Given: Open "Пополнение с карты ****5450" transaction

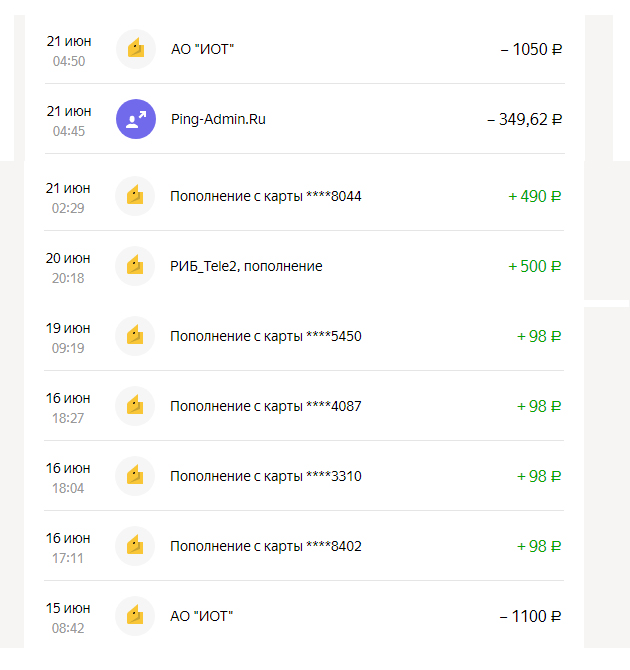Looking at the screenshot, I should (x=265, y=336).
